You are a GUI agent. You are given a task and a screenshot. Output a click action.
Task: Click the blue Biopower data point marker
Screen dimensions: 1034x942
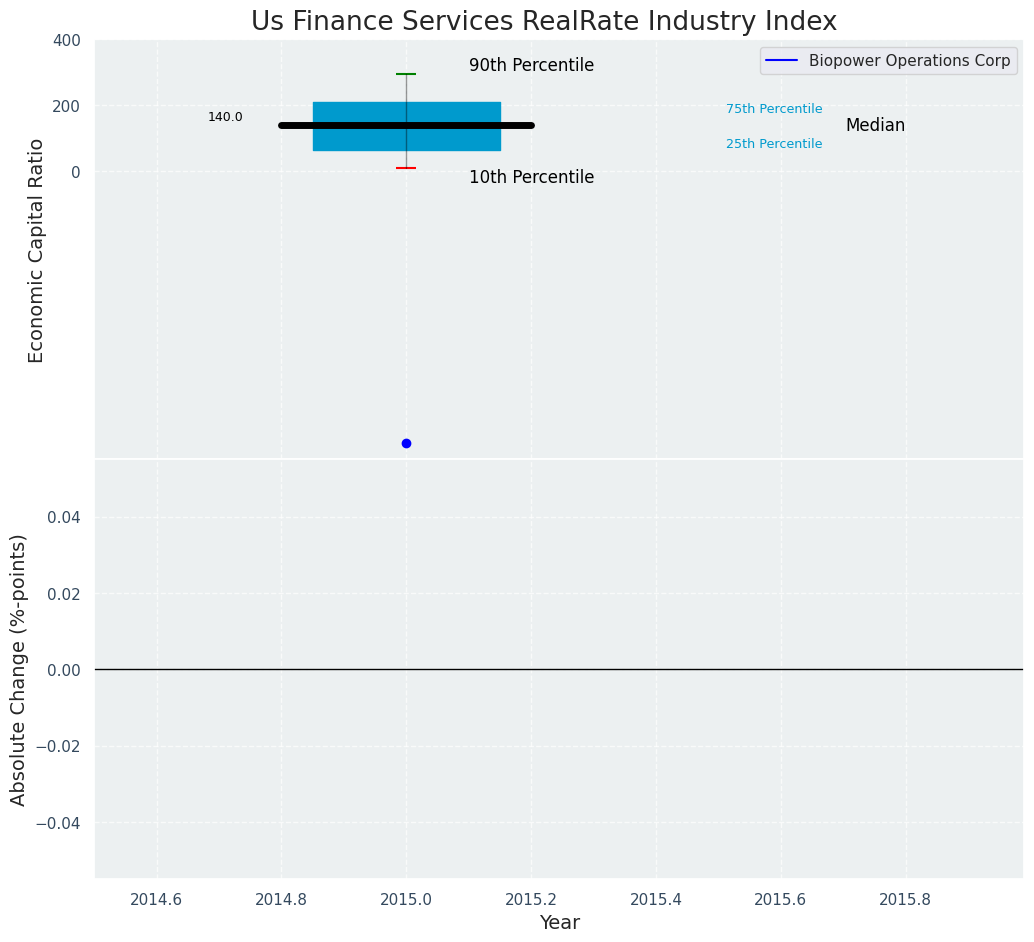(x=406, y=443)
